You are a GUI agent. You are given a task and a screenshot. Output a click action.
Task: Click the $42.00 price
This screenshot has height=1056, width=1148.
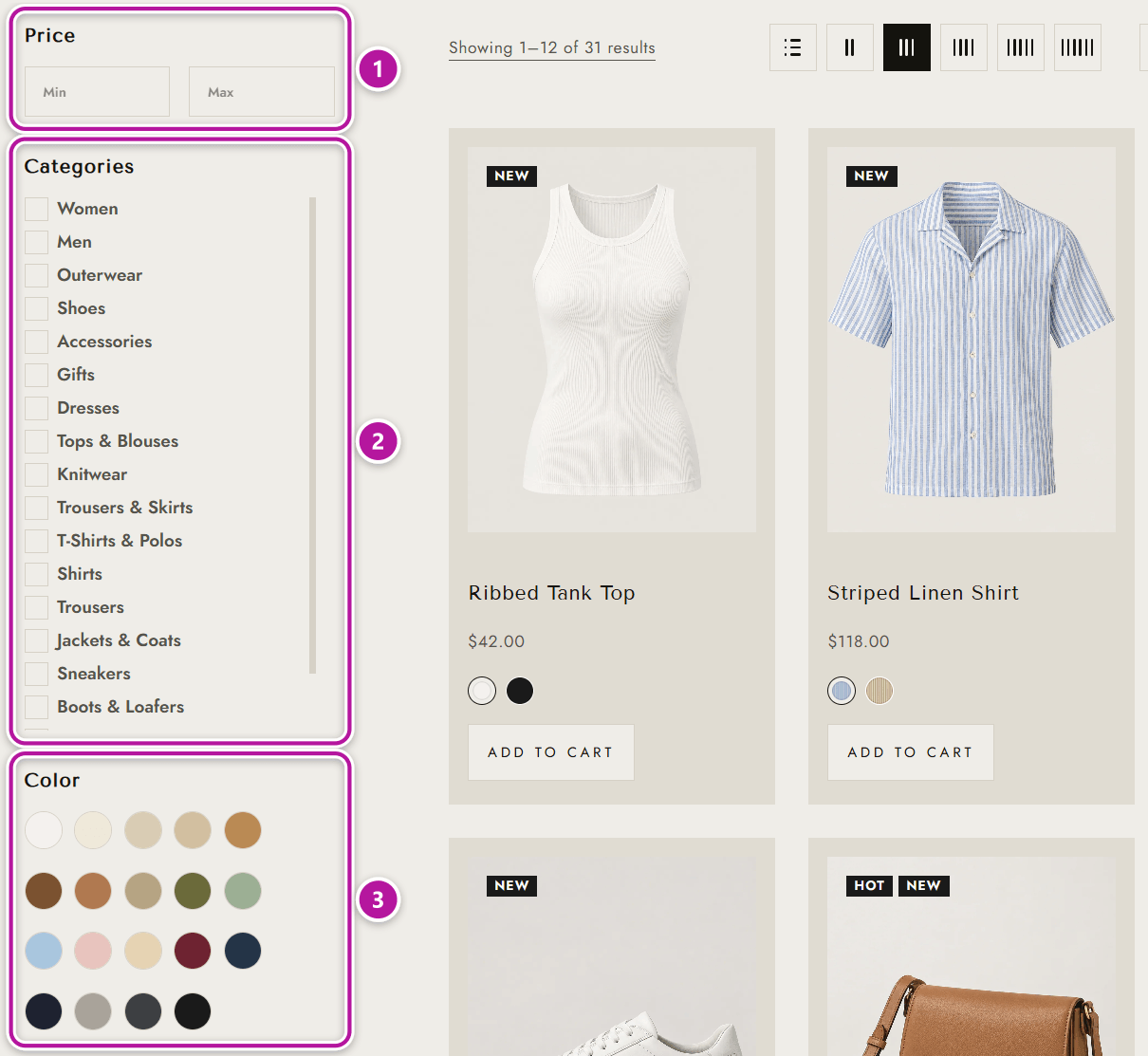(496, 641)
